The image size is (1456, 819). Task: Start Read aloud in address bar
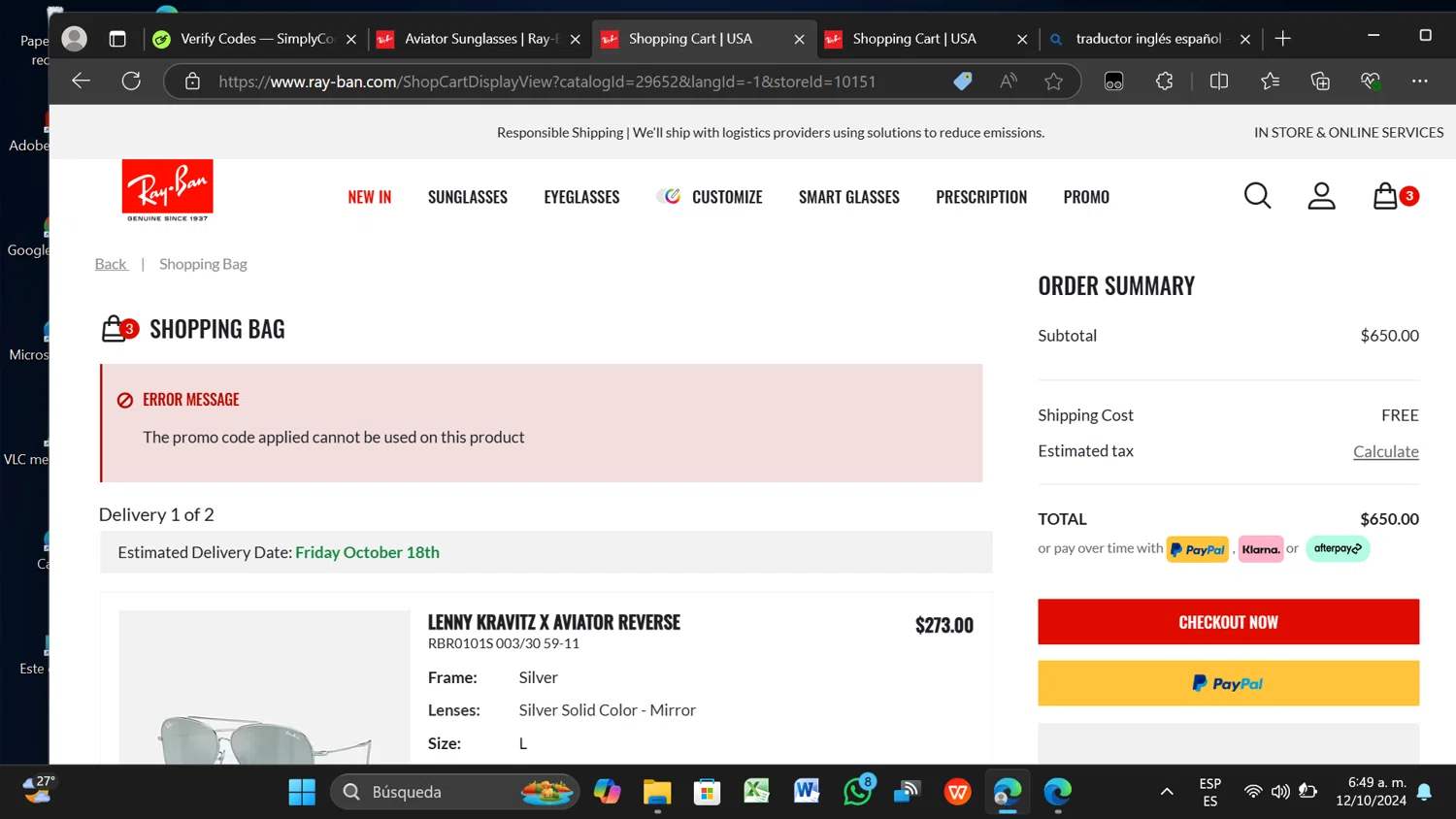pyautogui.click(x=1009, y=82)
